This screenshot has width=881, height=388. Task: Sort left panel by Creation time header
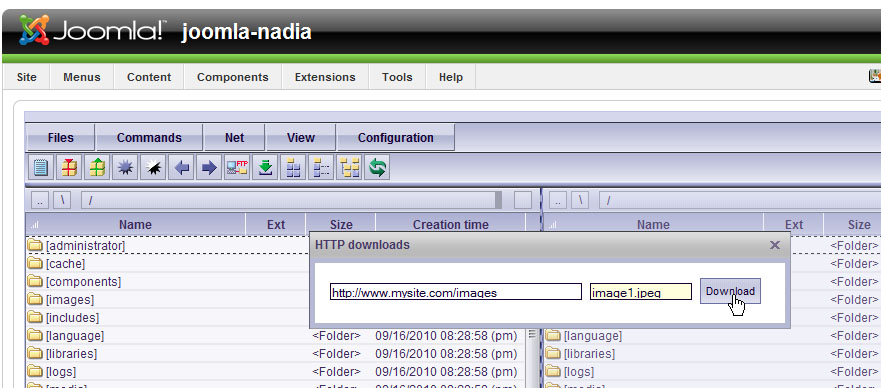click(451, 225)
